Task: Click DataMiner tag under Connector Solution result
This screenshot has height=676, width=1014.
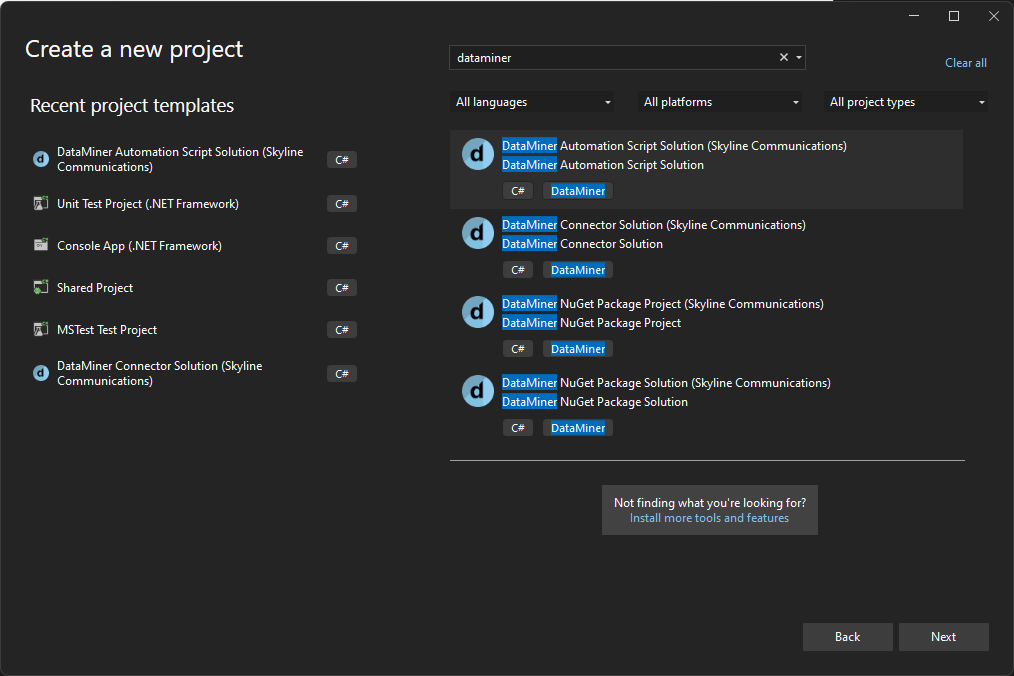Action: point(577,270)
